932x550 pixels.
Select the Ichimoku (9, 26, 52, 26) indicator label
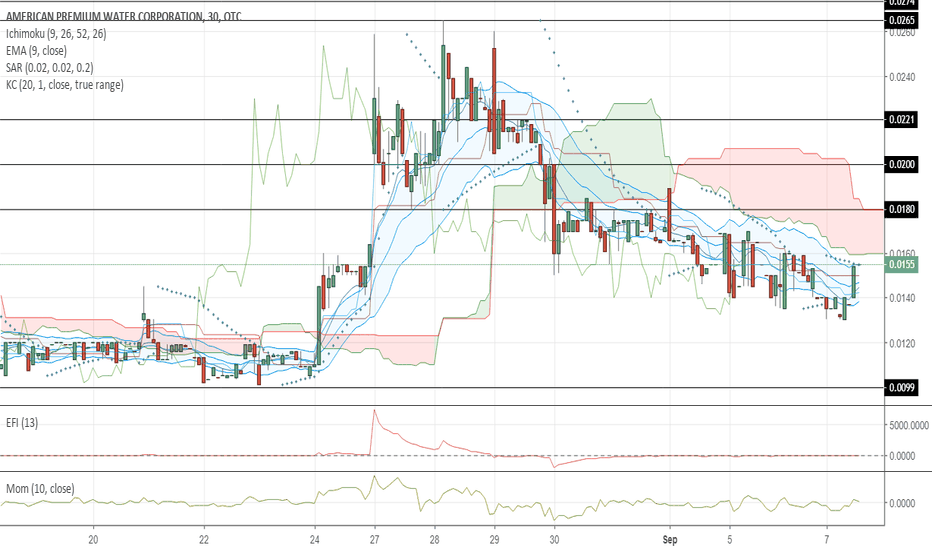point(56,34)
